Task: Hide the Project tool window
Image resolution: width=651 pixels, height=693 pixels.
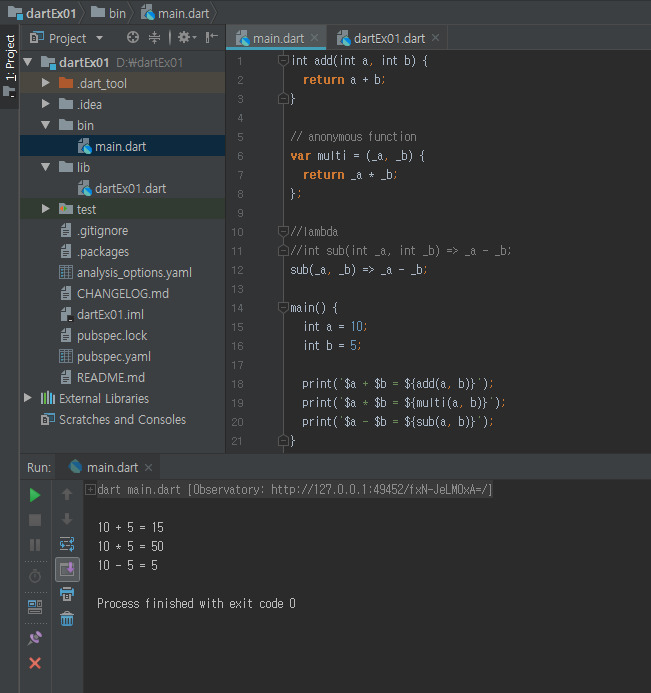Action: pyautogui.click(x=212, y=38)
